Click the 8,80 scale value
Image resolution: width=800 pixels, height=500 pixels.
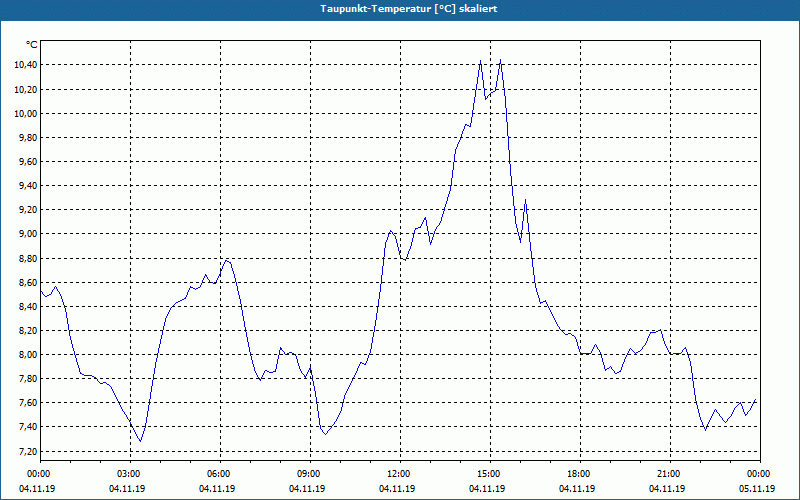click(29, 259)
